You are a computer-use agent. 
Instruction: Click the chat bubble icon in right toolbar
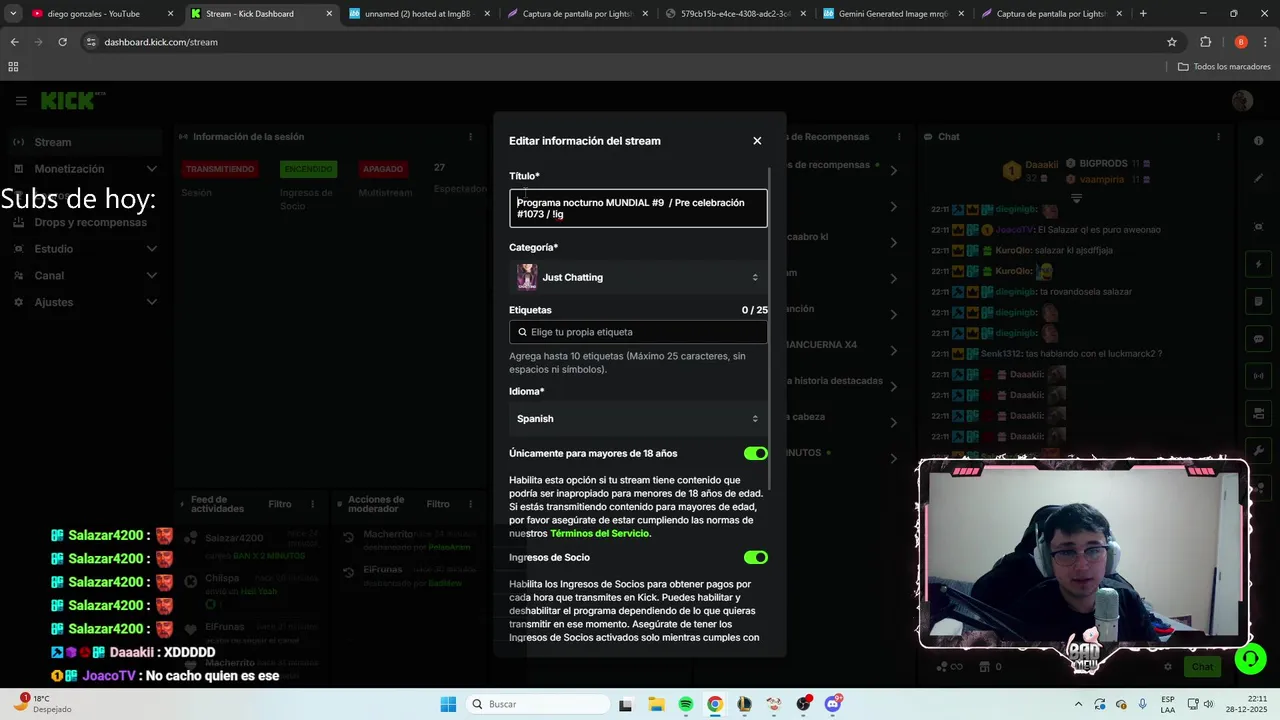[x=1259, y=339]
